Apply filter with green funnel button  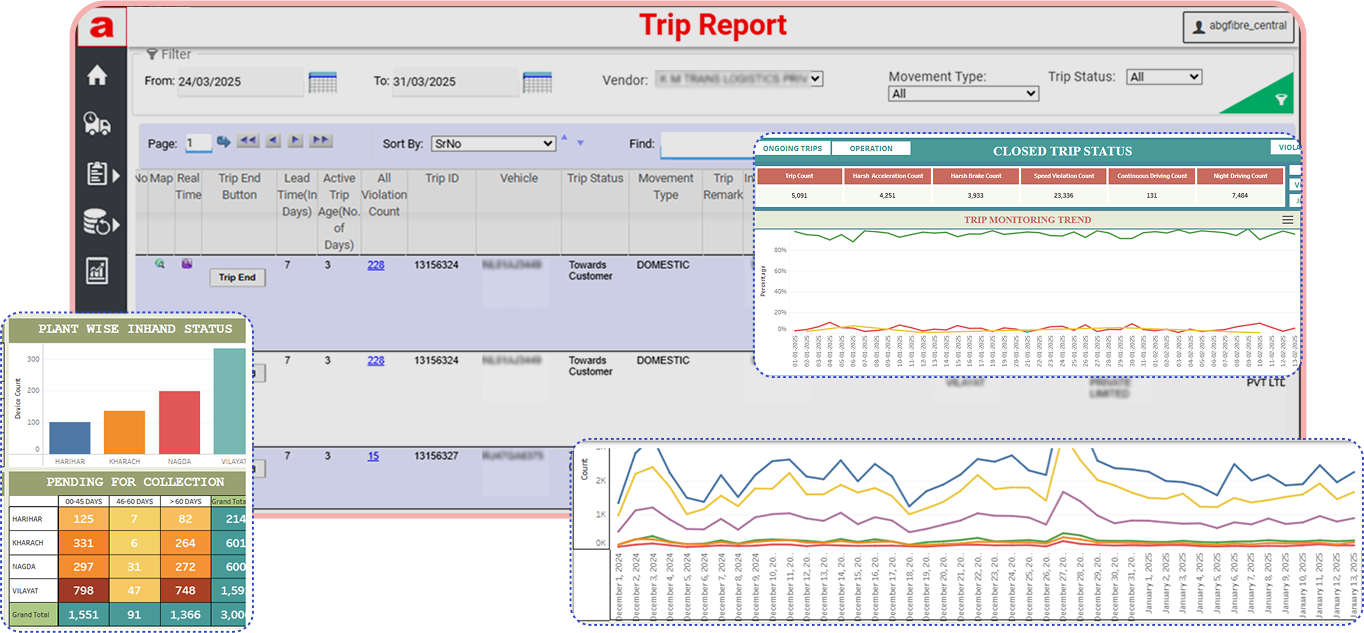[1280, 100]
